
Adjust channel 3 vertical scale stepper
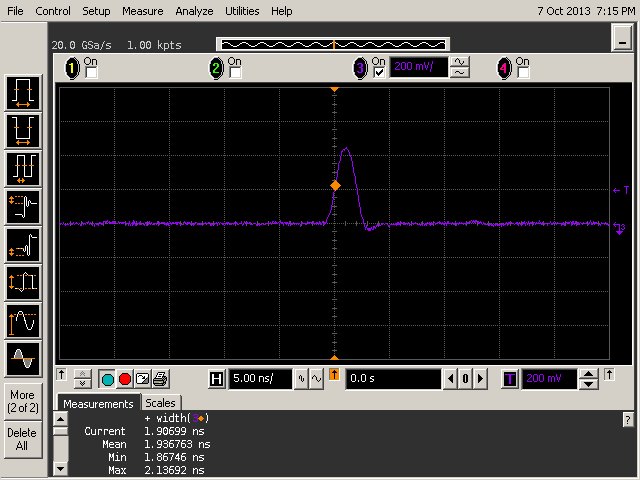pos(460,68)
